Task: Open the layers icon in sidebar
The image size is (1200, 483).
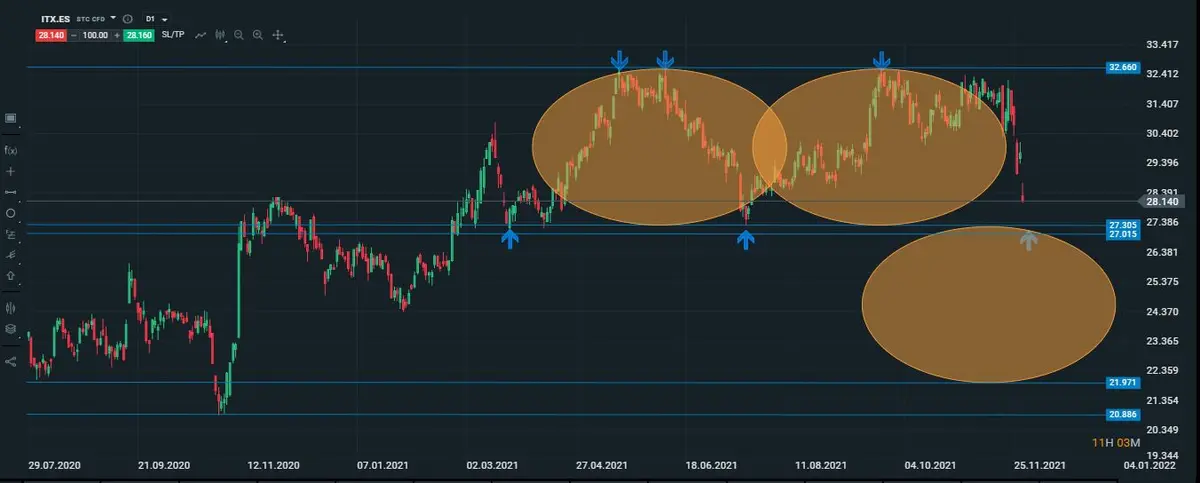Action: 11,329
